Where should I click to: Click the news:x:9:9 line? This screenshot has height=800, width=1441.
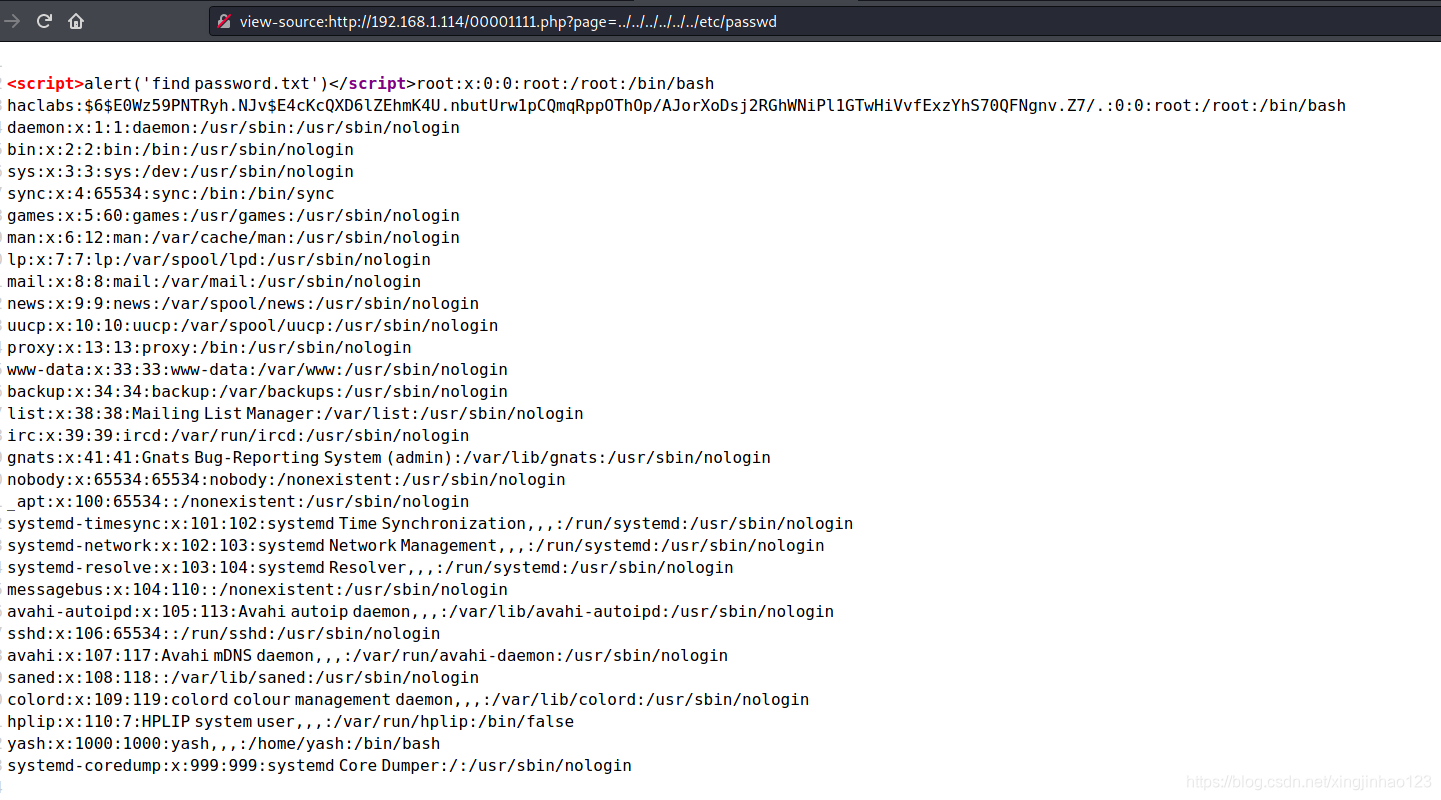(243, 304)
